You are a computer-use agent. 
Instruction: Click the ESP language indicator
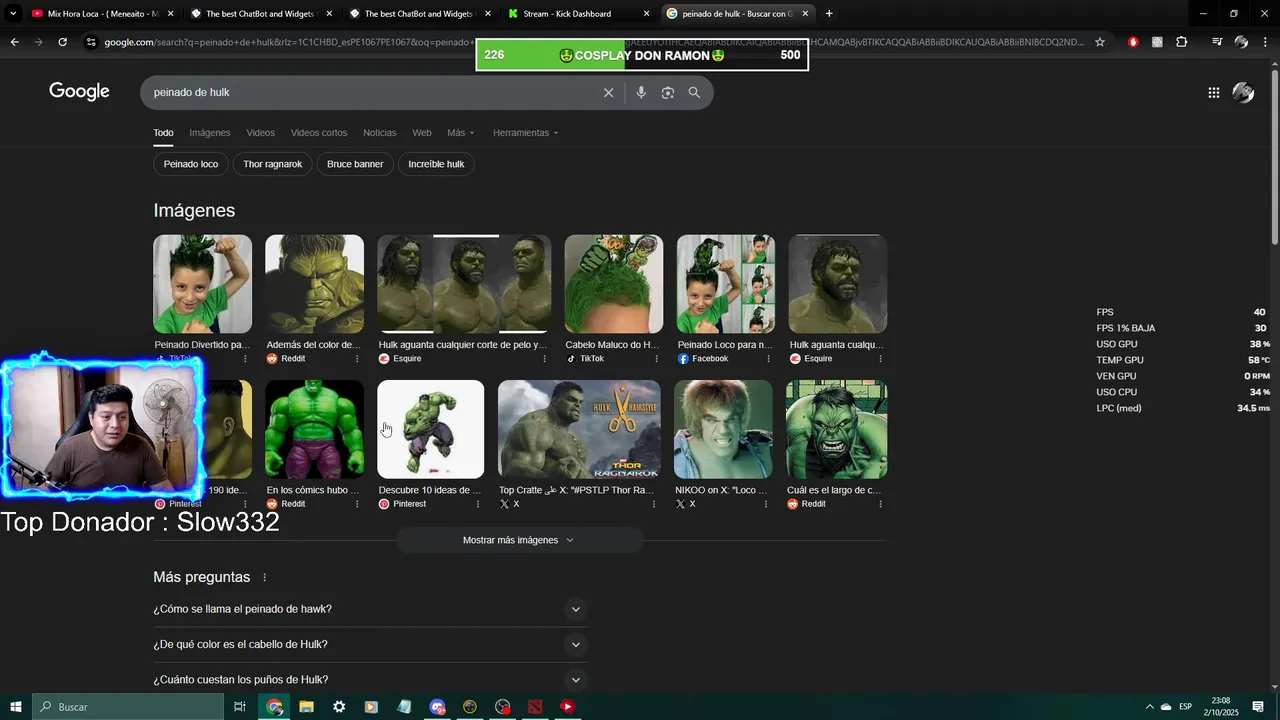(1185, 707)
